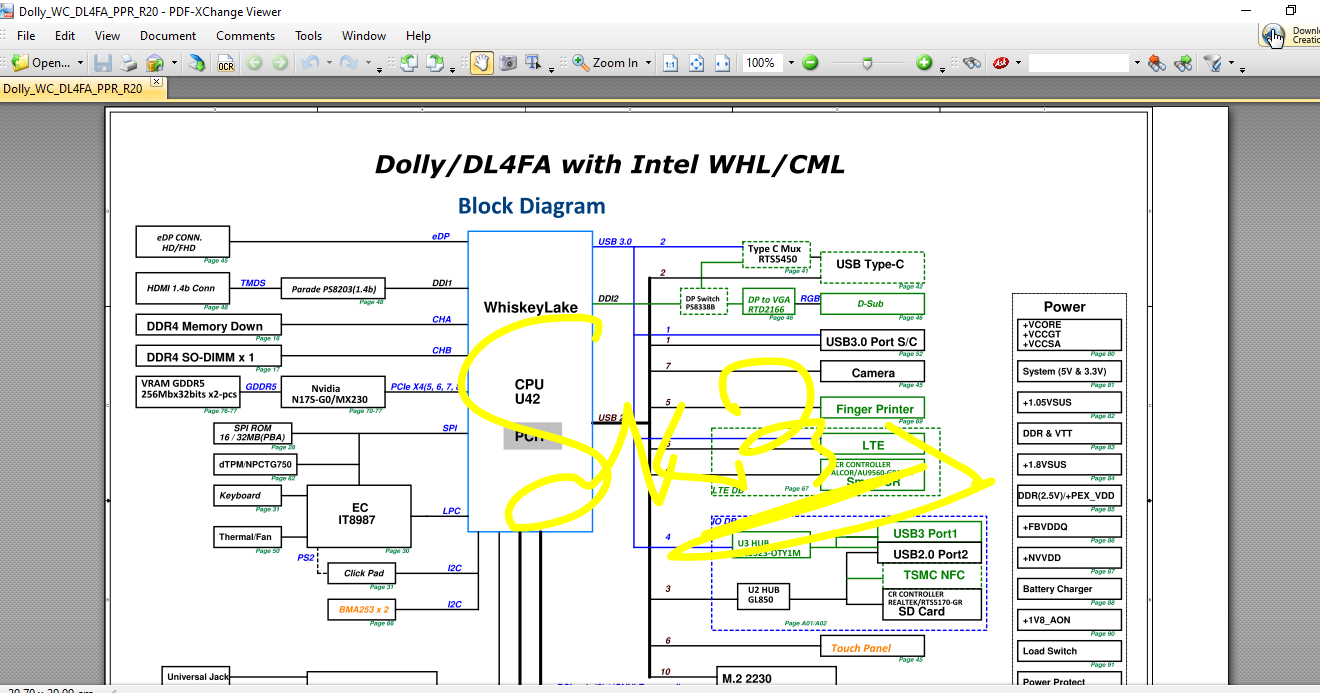
Task: Click the Download Creation button at top right
Action: click(1289, 35)
